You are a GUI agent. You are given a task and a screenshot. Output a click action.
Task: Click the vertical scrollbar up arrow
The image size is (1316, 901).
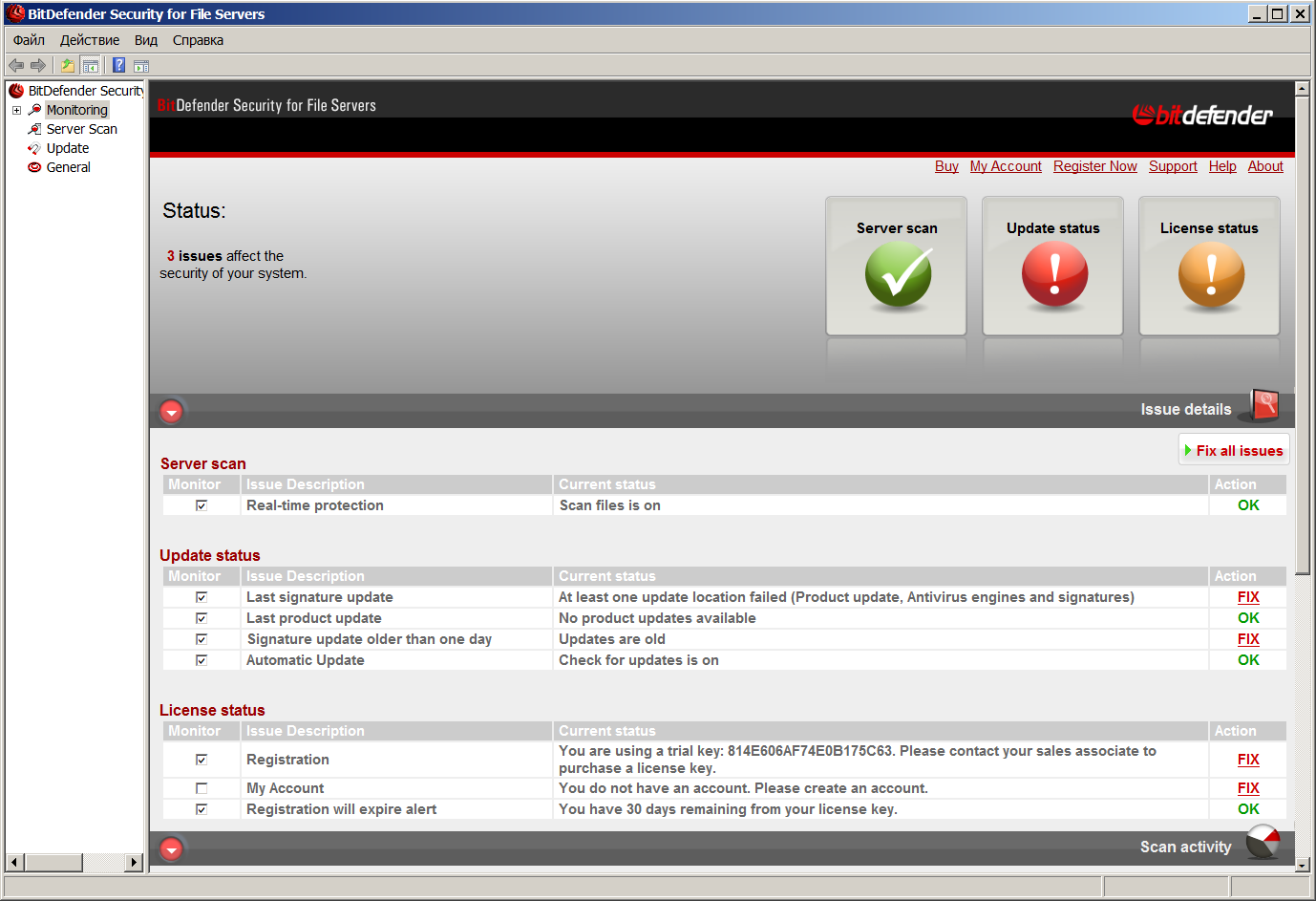(1302, 89)
